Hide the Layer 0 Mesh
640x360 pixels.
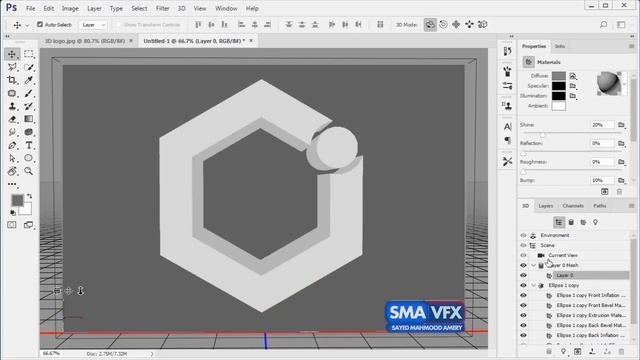523,265
